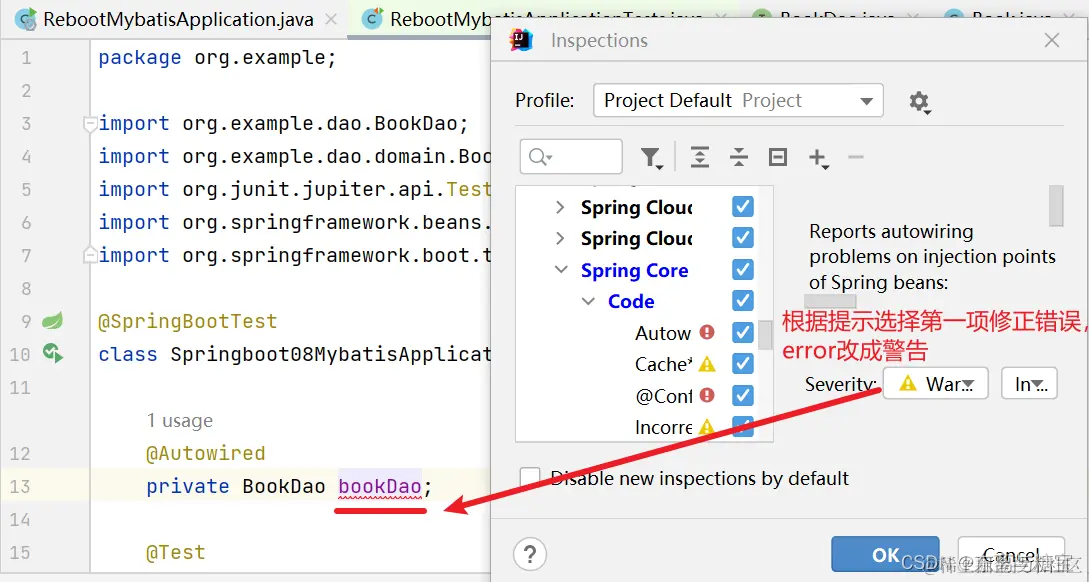Click the run test gutter icon at line 10

[53, 354]
